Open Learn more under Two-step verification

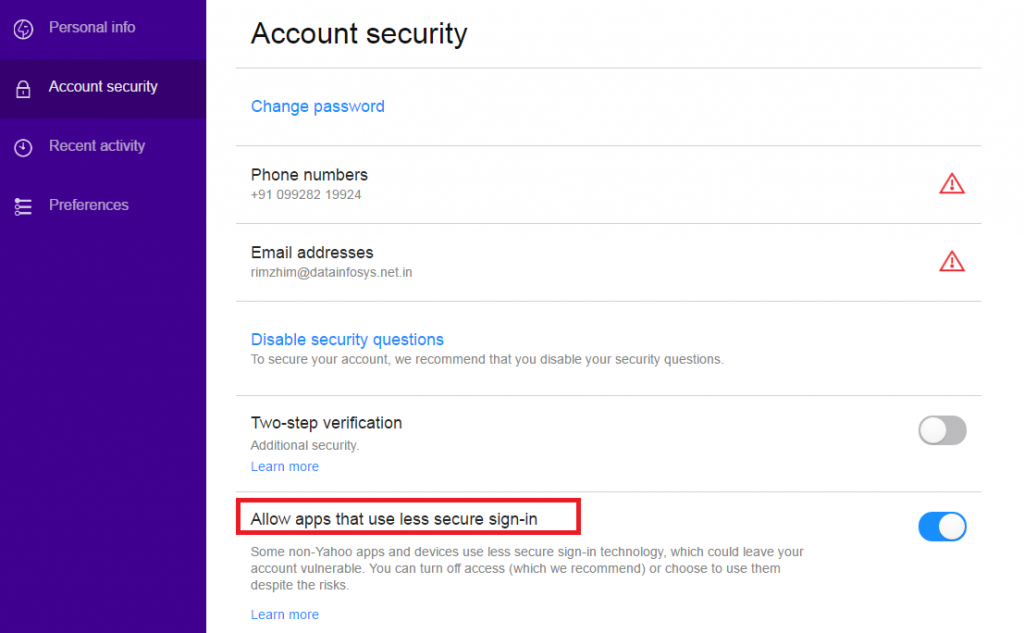point(285,466)
